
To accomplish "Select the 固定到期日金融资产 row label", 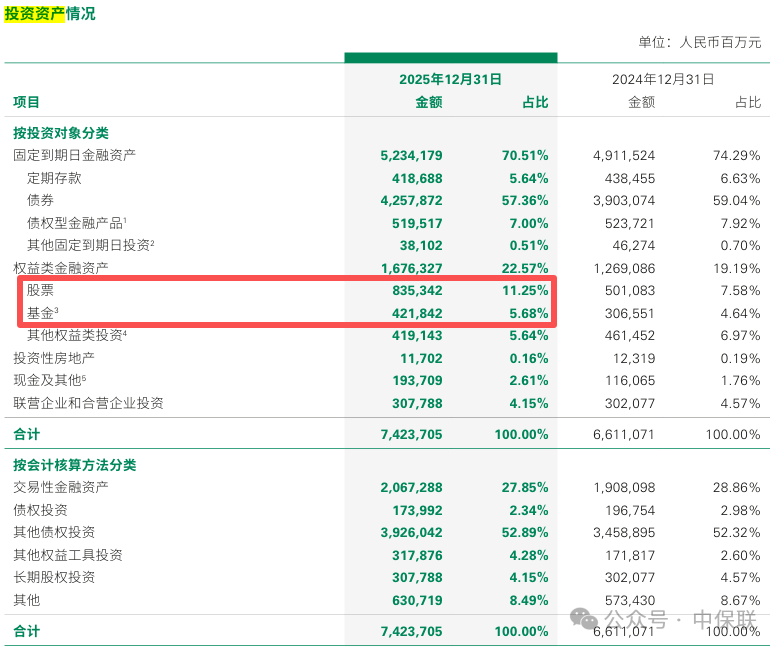I will click(x=74, y=155).
